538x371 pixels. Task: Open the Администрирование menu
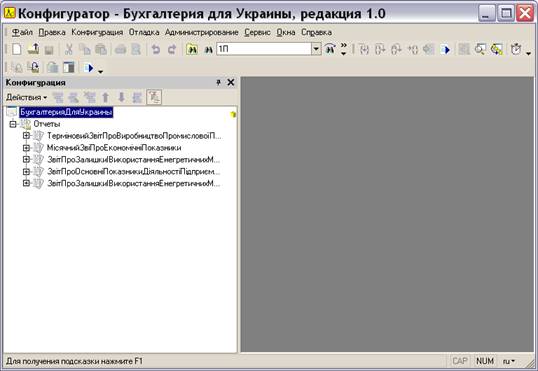[201, 32]
